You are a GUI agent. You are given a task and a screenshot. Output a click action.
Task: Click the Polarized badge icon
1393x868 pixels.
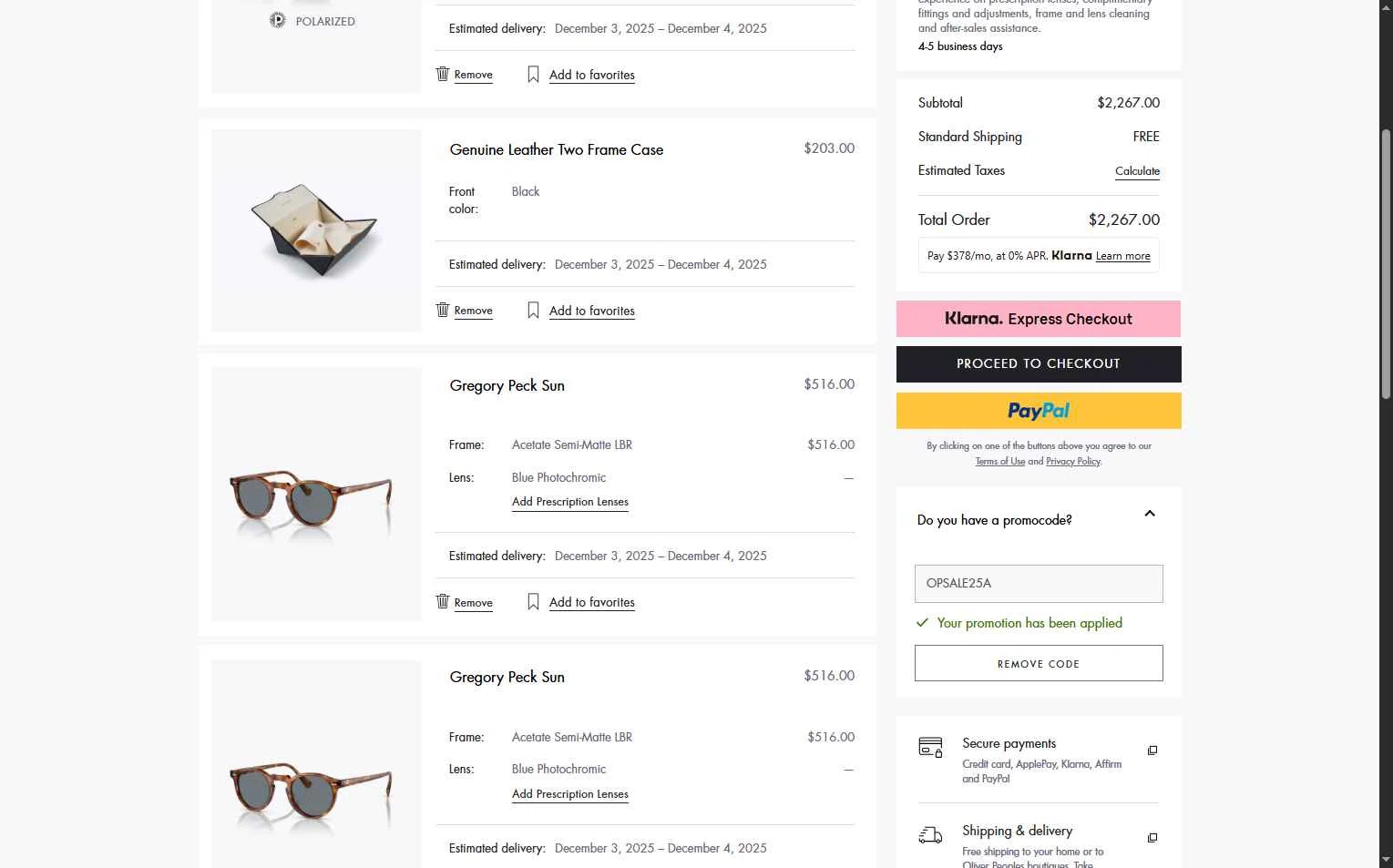pos(278,20)
